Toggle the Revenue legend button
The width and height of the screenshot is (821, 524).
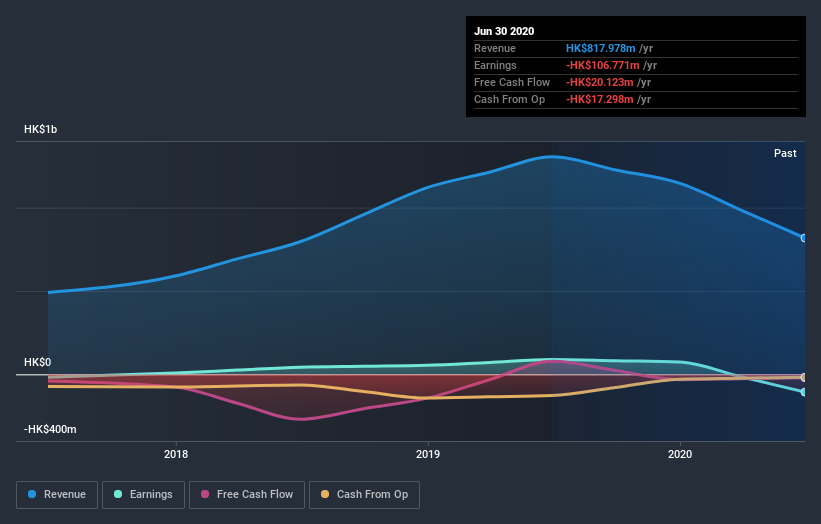[57, 495]
